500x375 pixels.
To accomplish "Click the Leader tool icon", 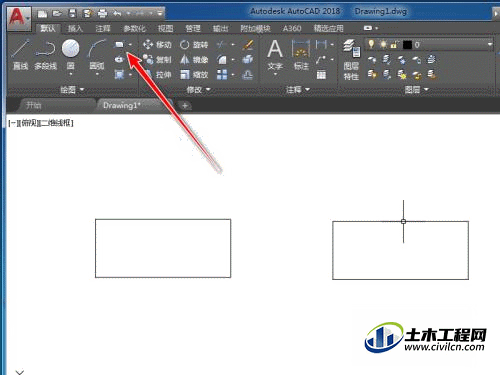I will pos(321,60).
